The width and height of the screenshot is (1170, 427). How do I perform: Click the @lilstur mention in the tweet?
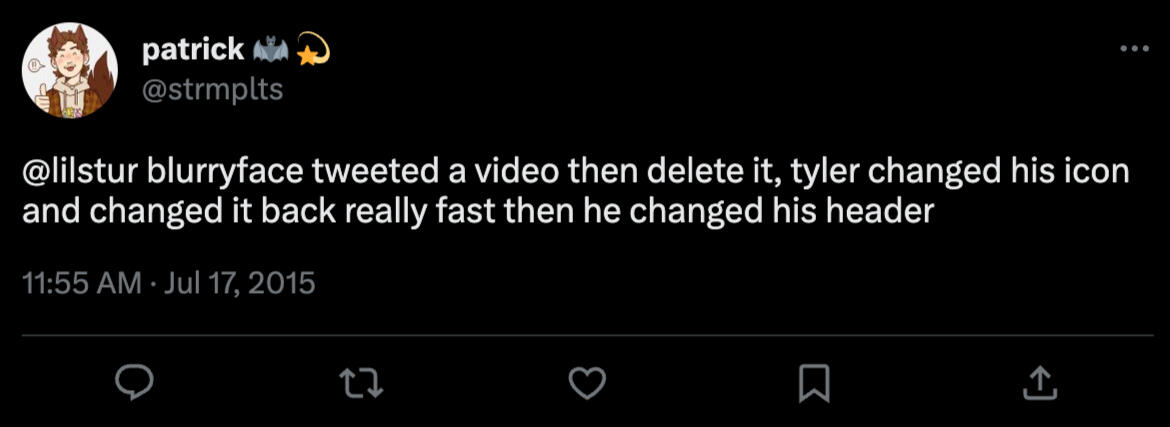pos(79,173)
